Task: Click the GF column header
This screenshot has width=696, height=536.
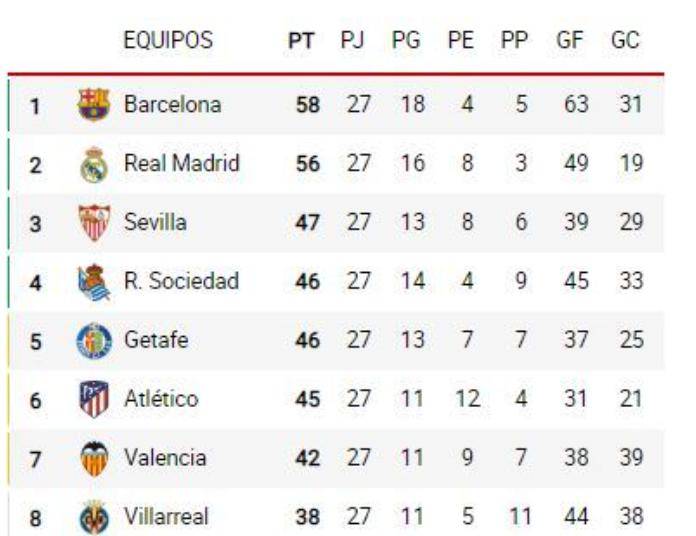Action: point(569,41)
